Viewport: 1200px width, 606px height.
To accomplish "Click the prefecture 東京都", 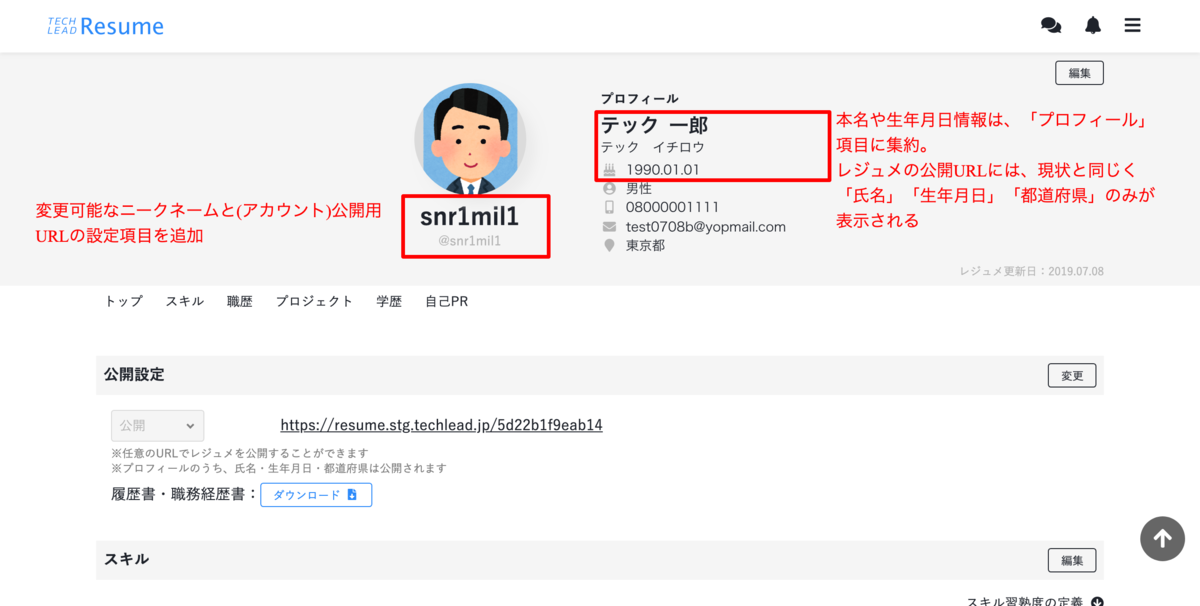I will click(x=646, y=245).
